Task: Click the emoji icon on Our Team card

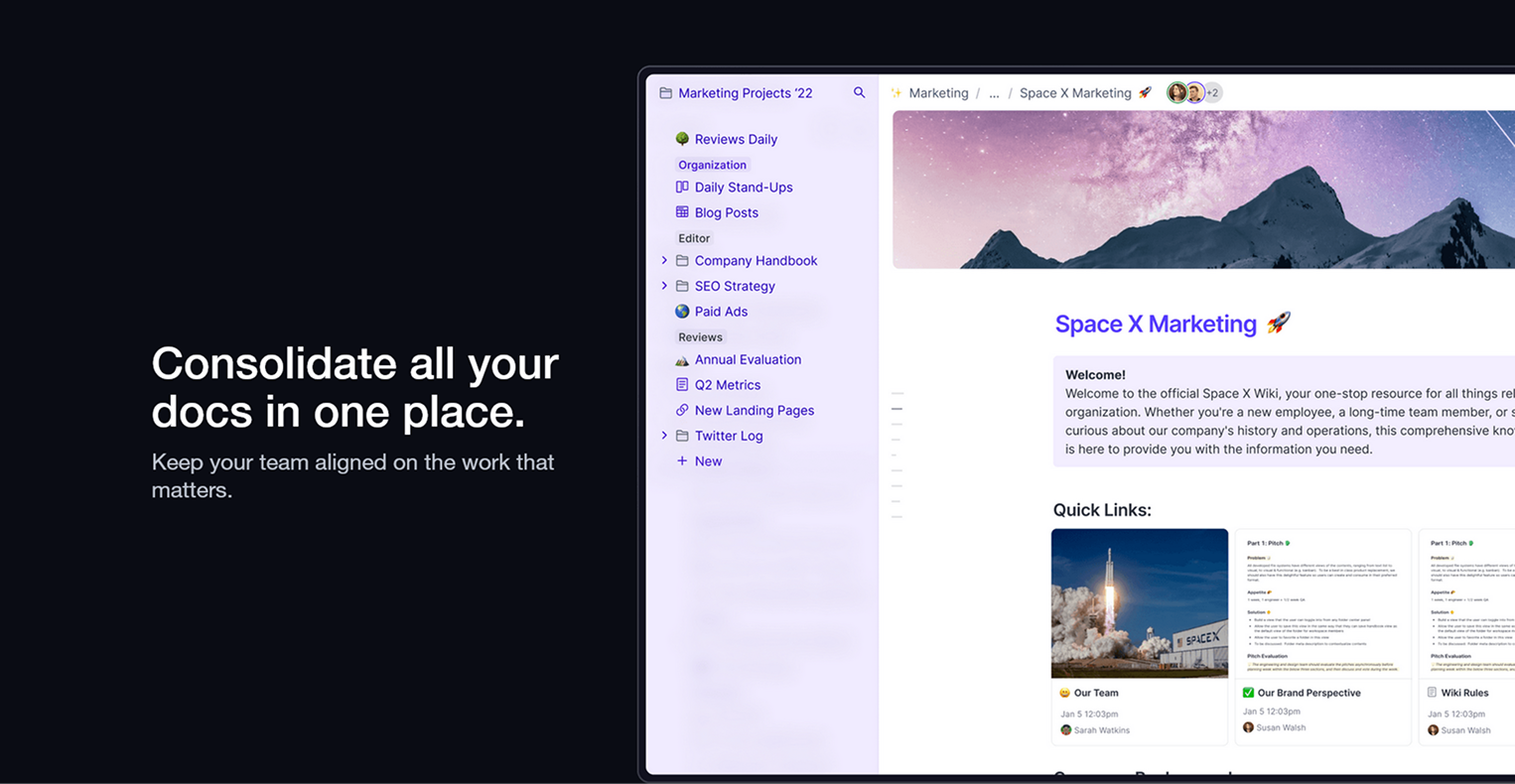Action: pyautogui.click(x=1065, y=693)
